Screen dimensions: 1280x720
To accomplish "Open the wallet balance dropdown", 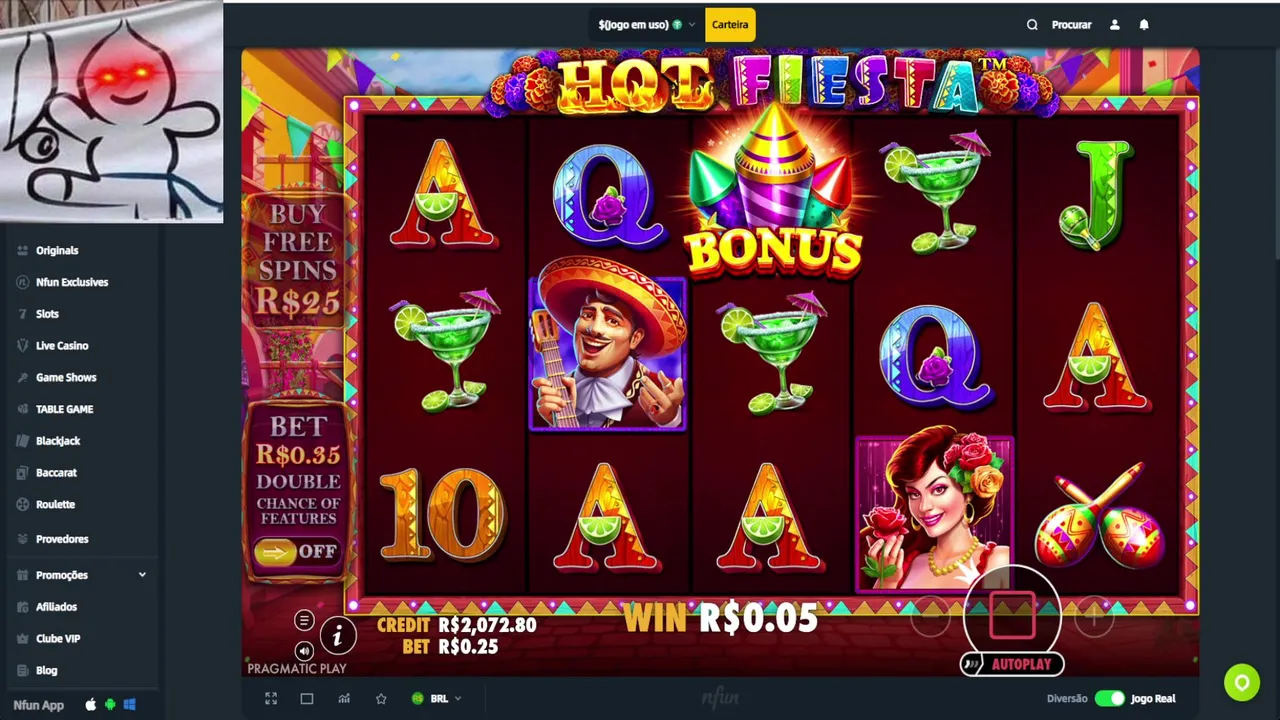I will pyautogui.click(x=646, y=25).
